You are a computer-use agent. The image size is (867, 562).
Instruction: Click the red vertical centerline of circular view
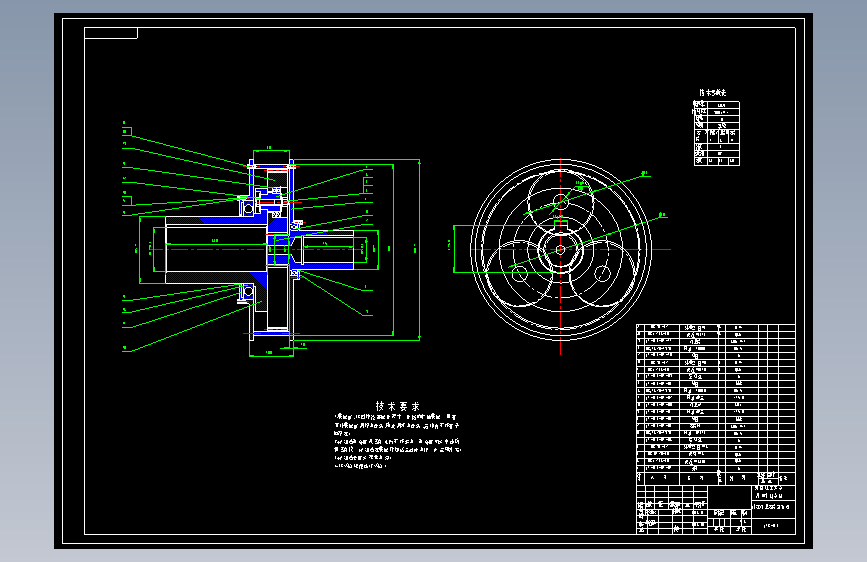coord(560,257)
